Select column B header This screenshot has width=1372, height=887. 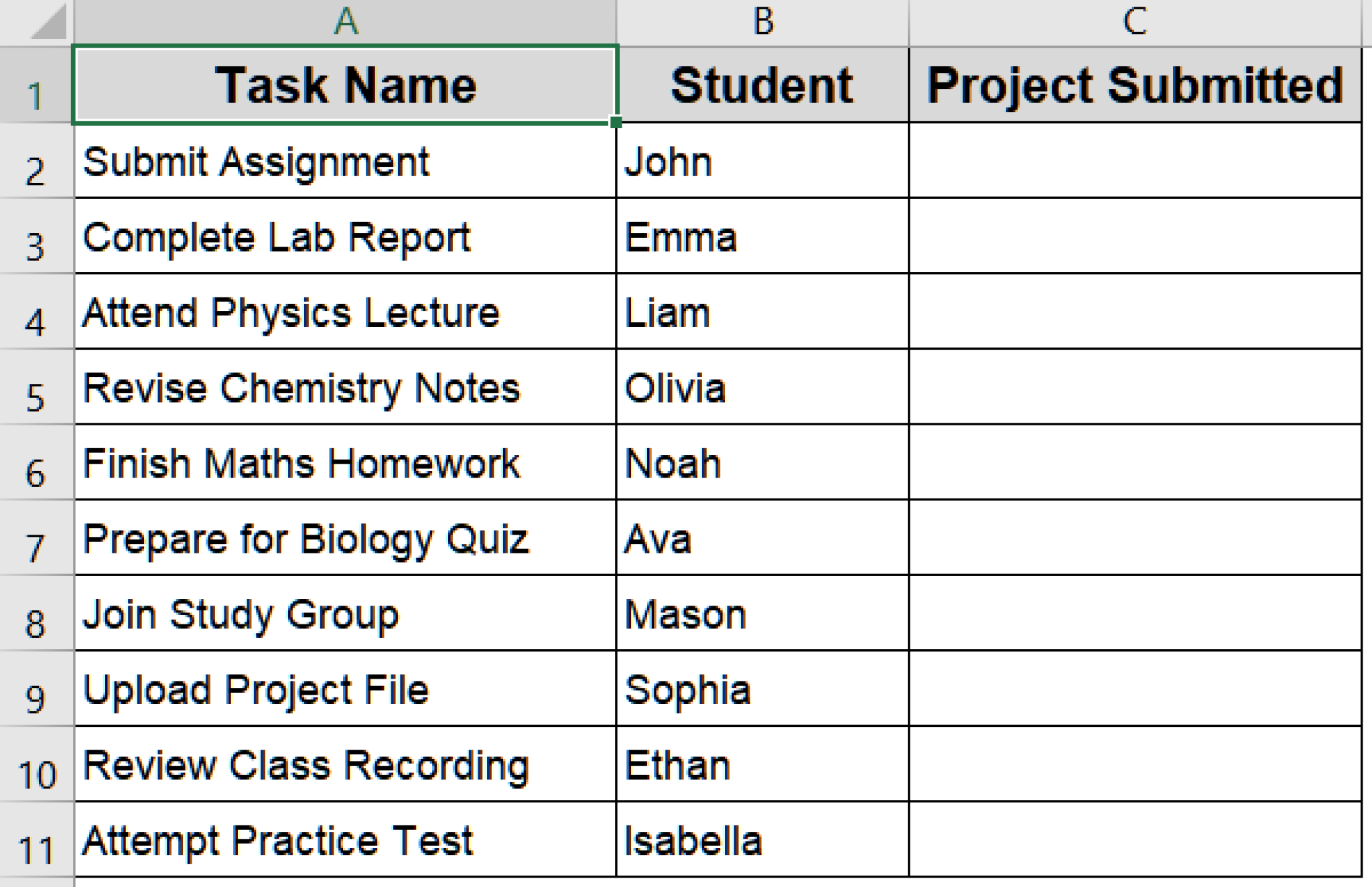[762, 21]
